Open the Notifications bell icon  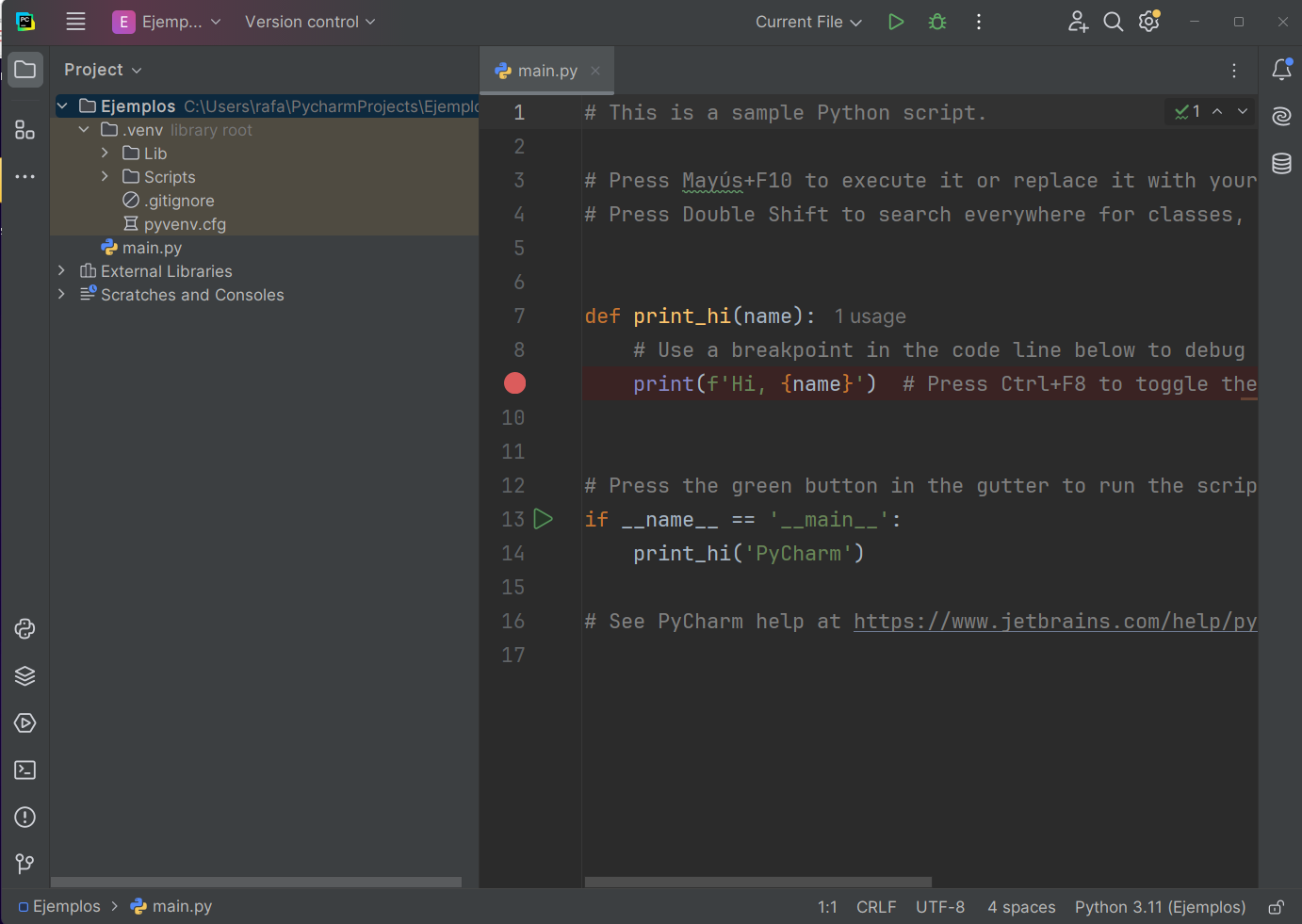coord(1280,70)
